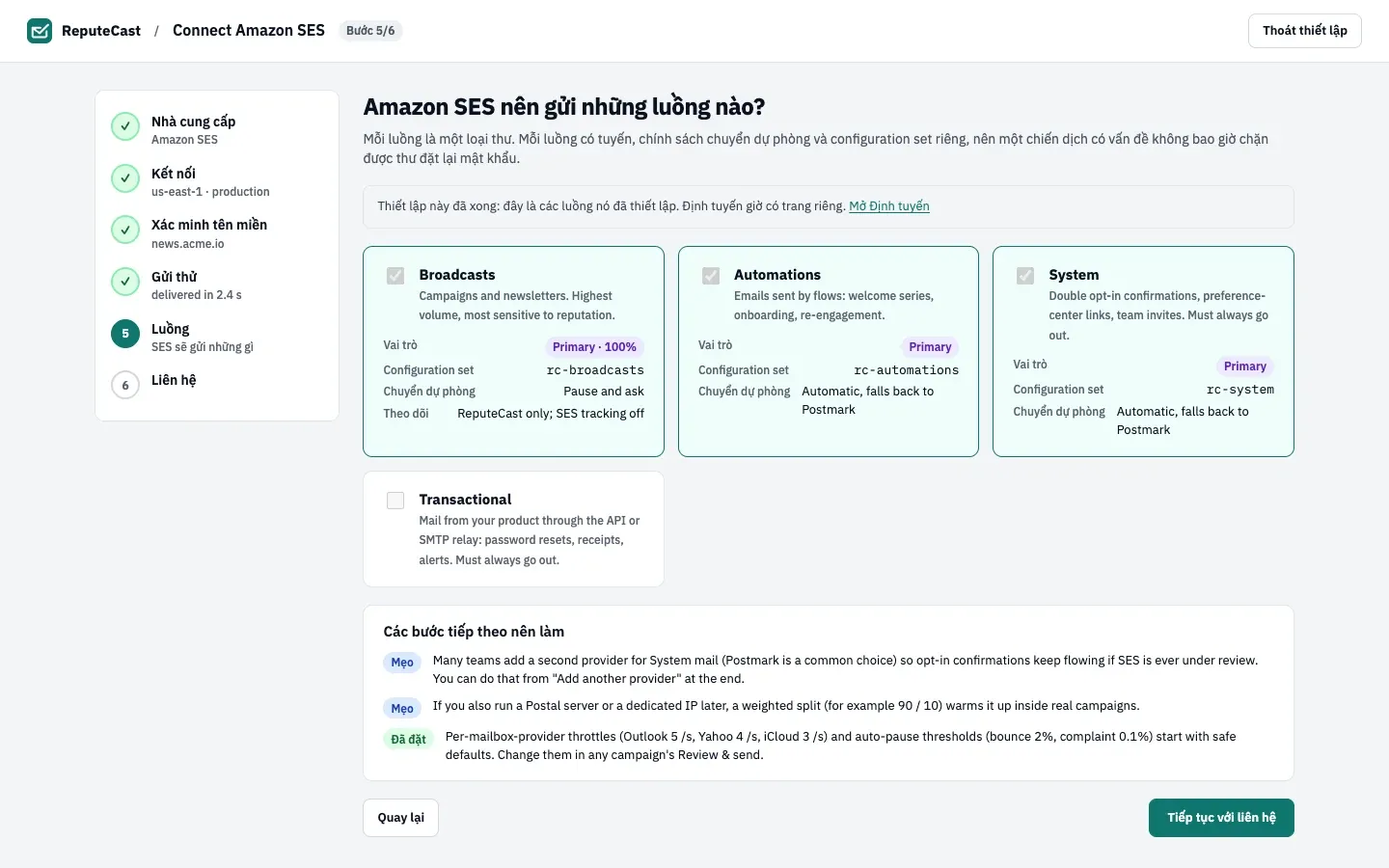The image size is (1389, 868).
Task: Enable the Transactional stream checkbox
Action: tap(395, 501)
